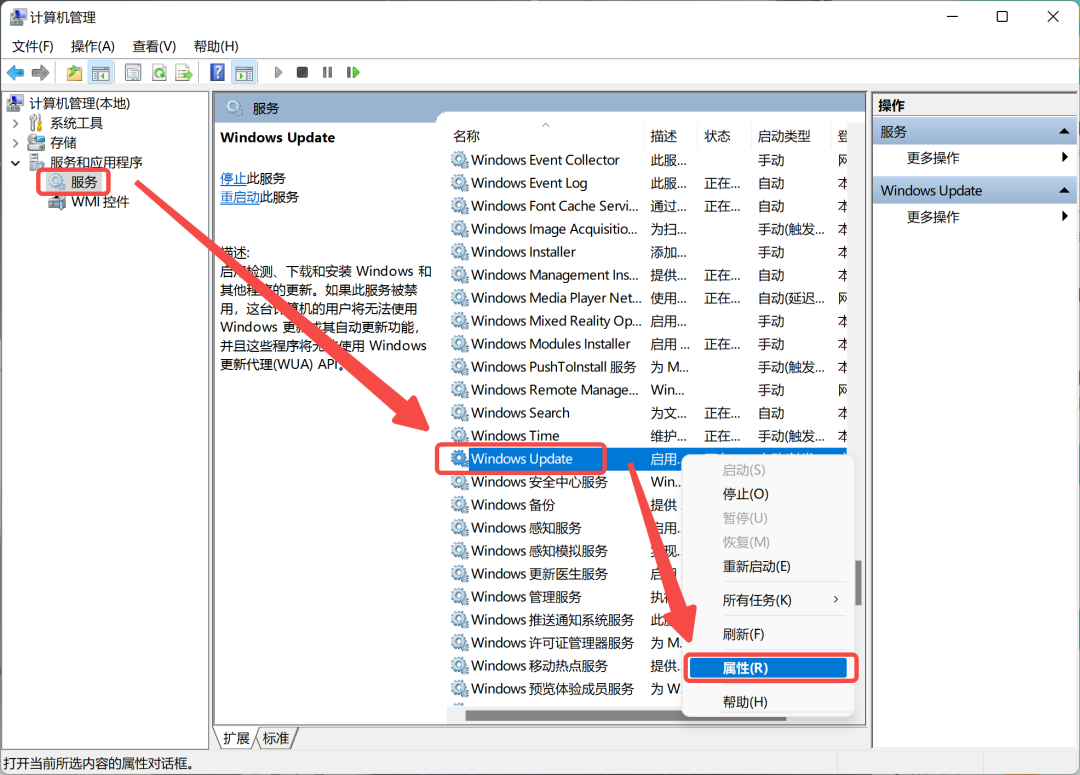The height and width of the screenshot is (775, 1080).
Task: Click the Refresh toolbar icon
Action: click(x=159, y=72)
